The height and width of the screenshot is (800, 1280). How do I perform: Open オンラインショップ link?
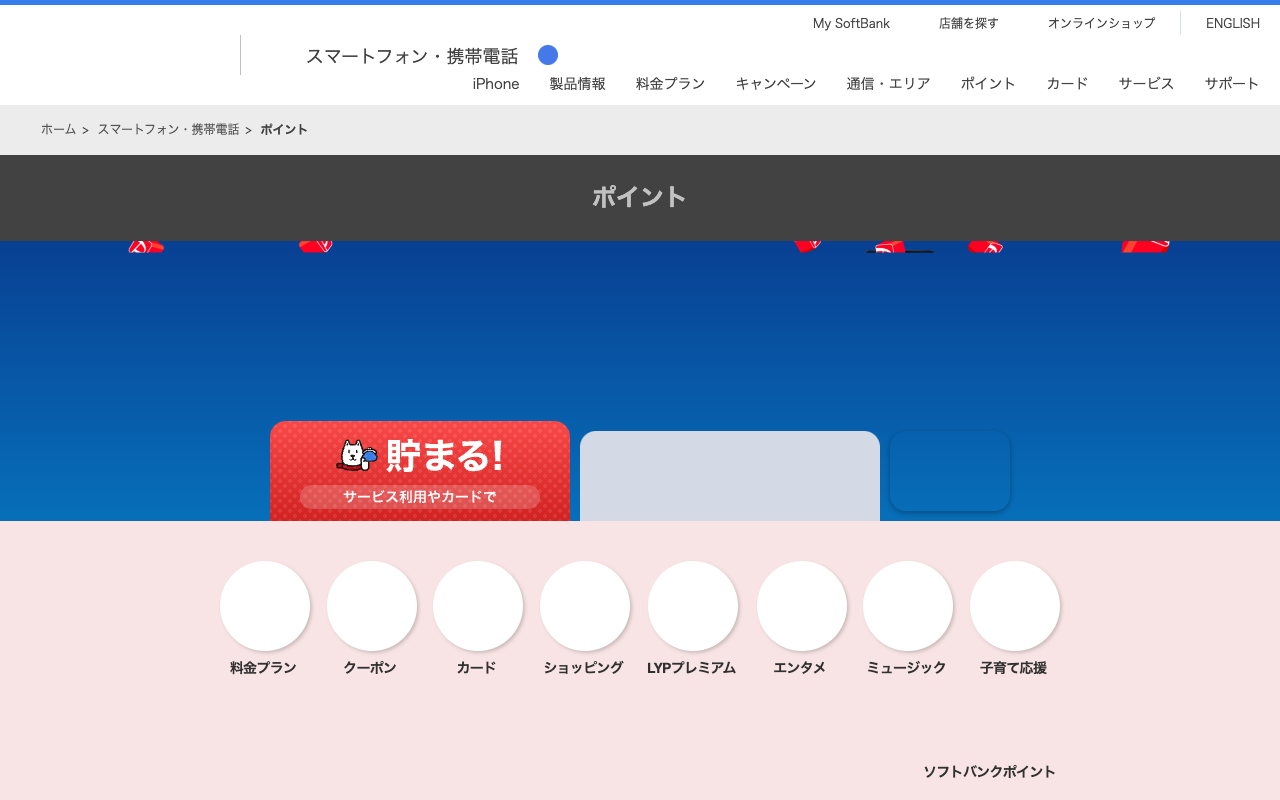click(1101, 23)
